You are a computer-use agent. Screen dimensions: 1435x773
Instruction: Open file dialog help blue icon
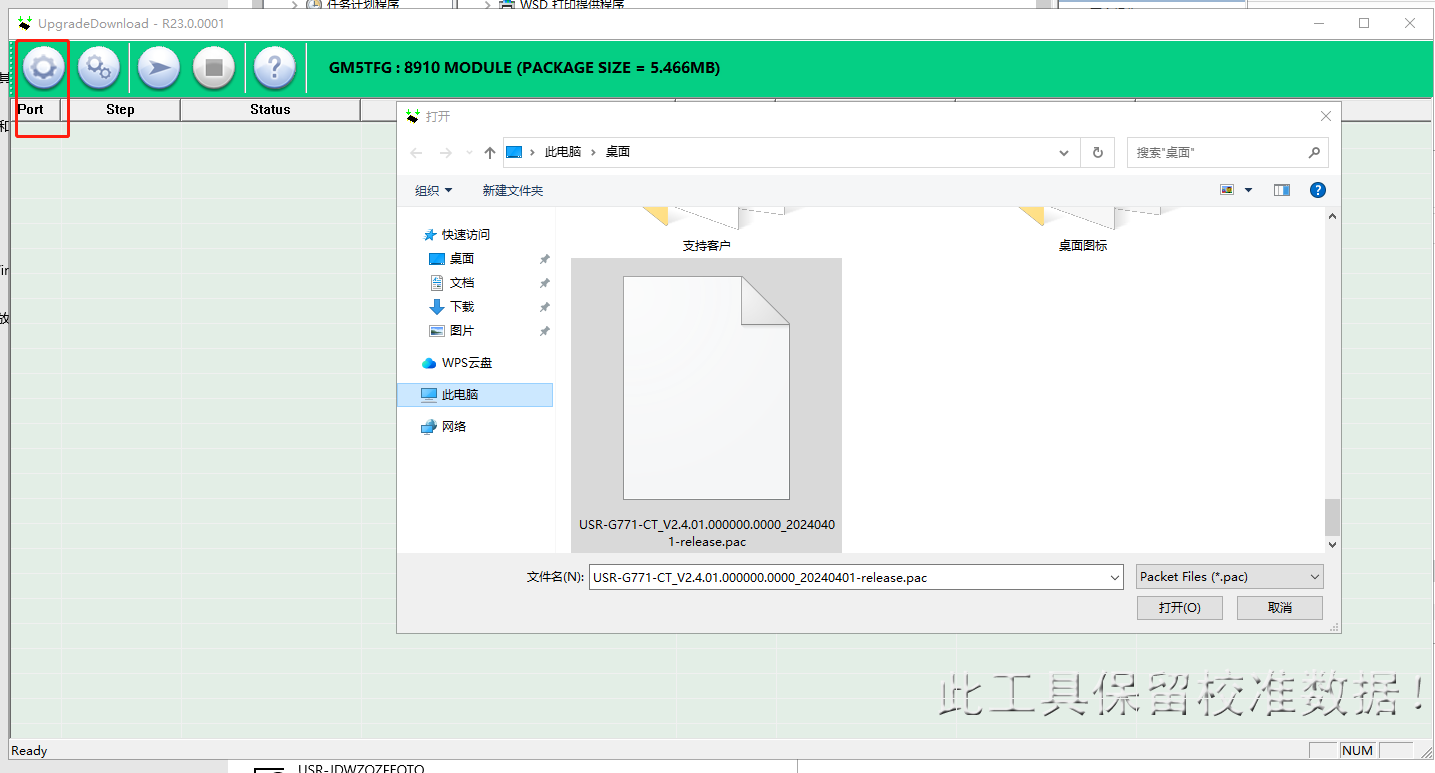(1318, 190)
